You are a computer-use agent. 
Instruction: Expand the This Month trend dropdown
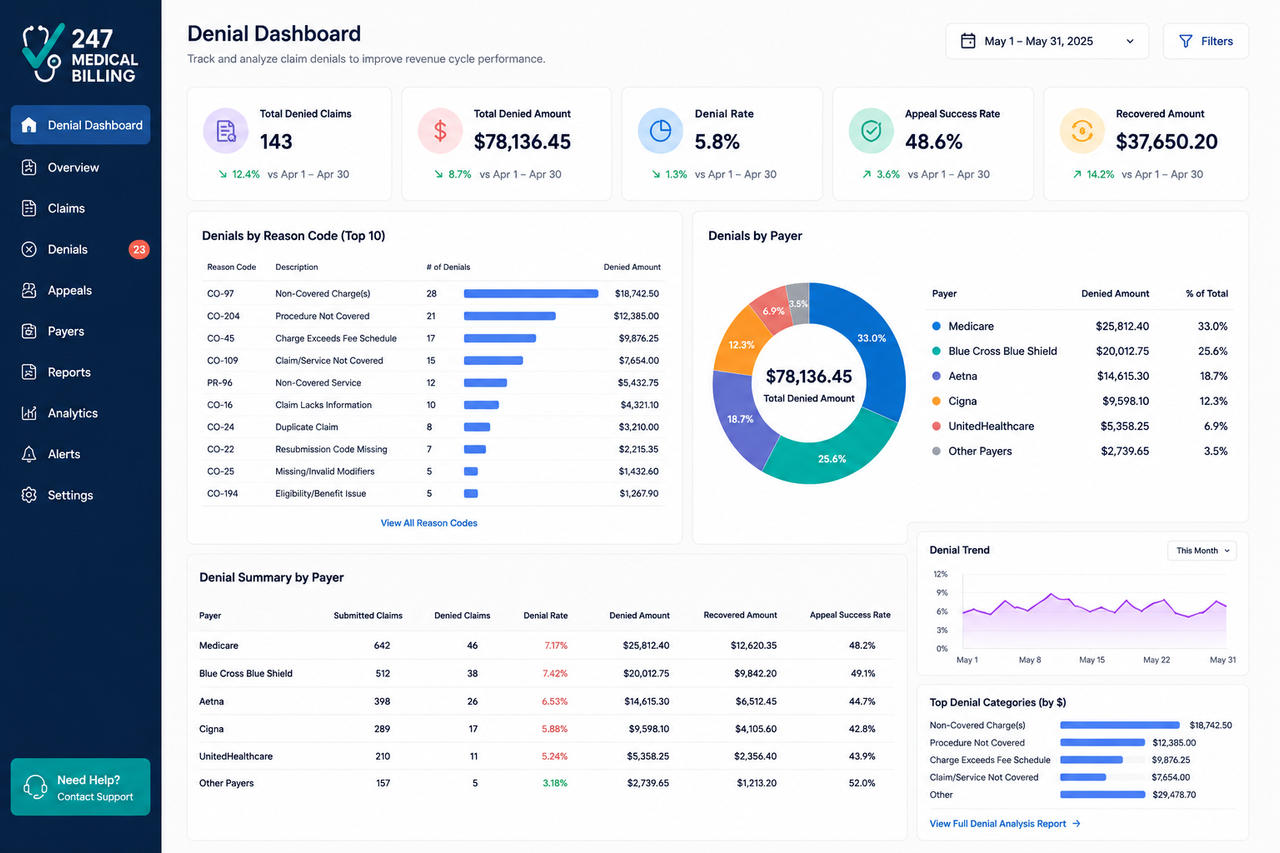[1202, 550]
